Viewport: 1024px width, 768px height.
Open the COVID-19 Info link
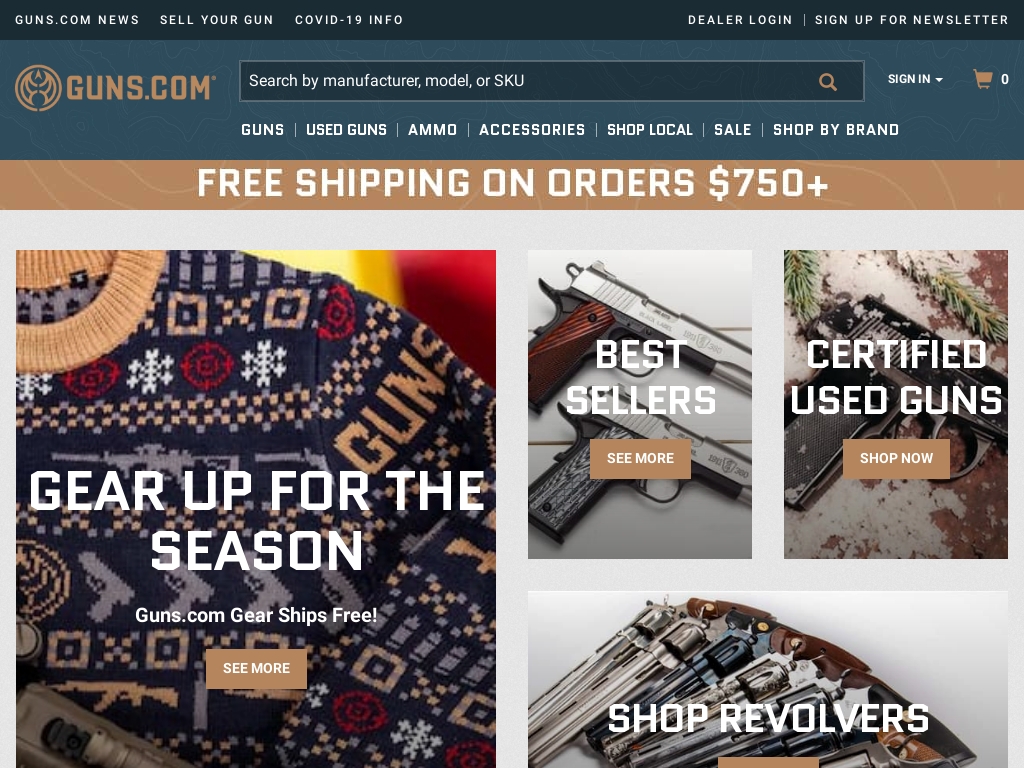coord(349,20)
